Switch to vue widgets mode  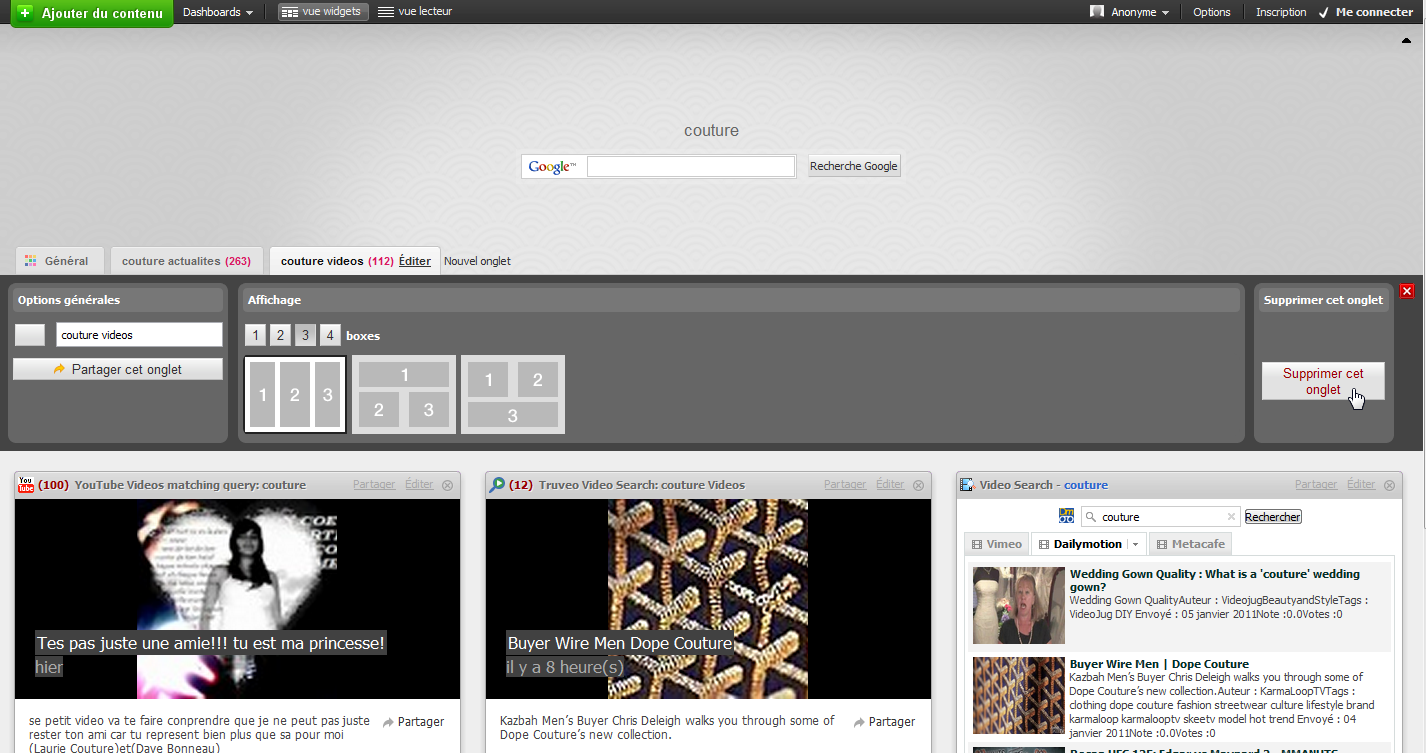point(323,12)
